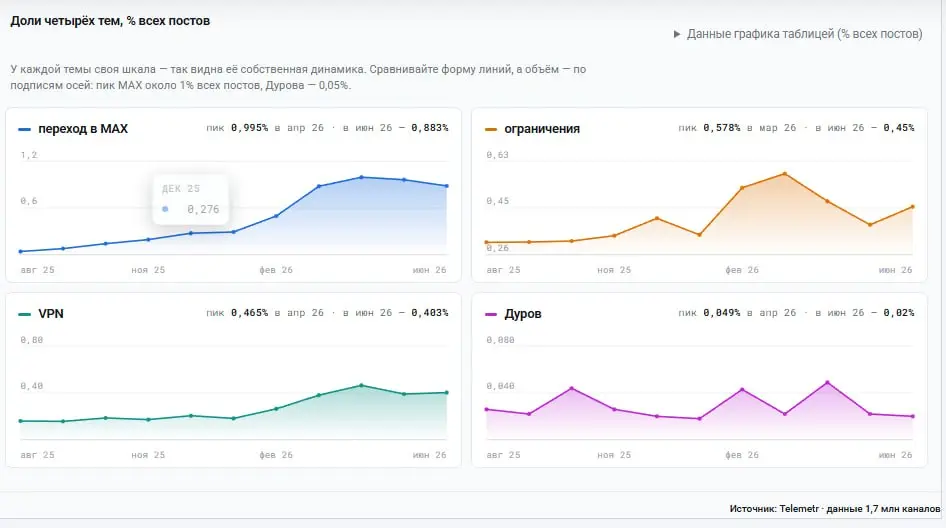This screenshot has height=528, width=946.
Task: Click the last data point of the VPN chart
Action: [446, 393]
